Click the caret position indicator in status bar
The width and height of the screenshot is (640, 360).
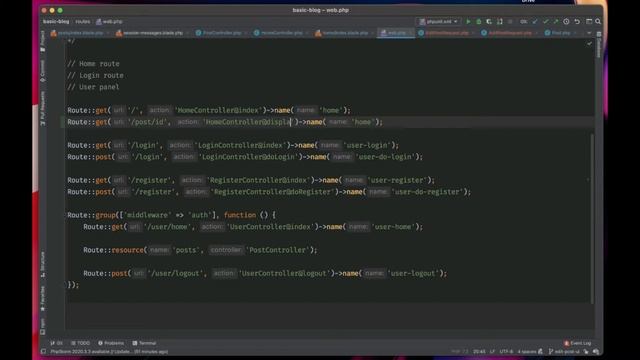(479, 351)
